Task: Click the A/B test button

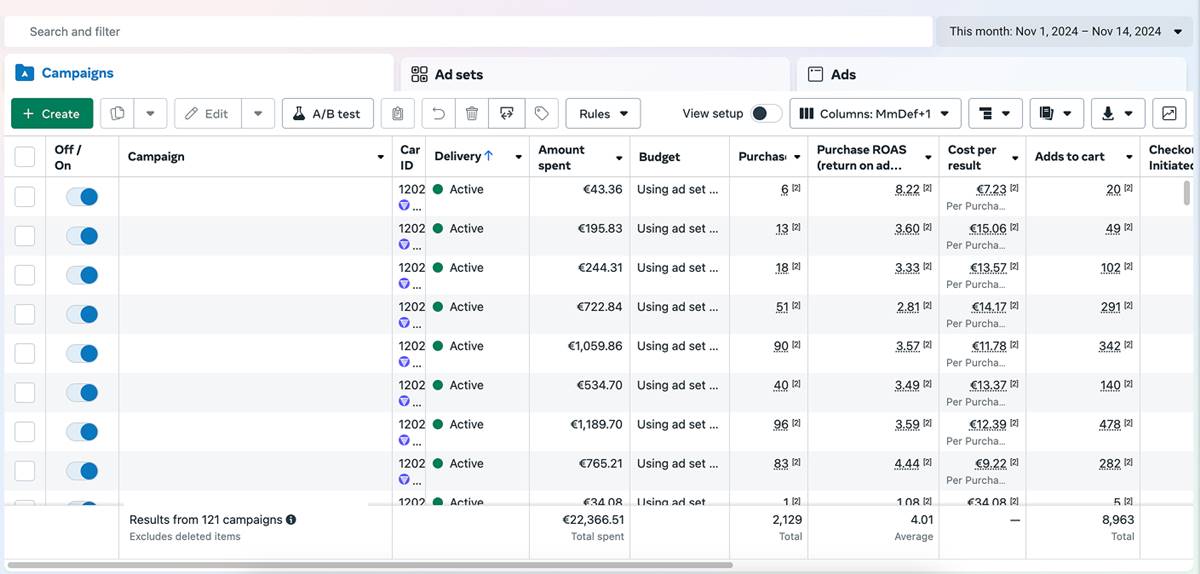Action: [x=327, y=114]
